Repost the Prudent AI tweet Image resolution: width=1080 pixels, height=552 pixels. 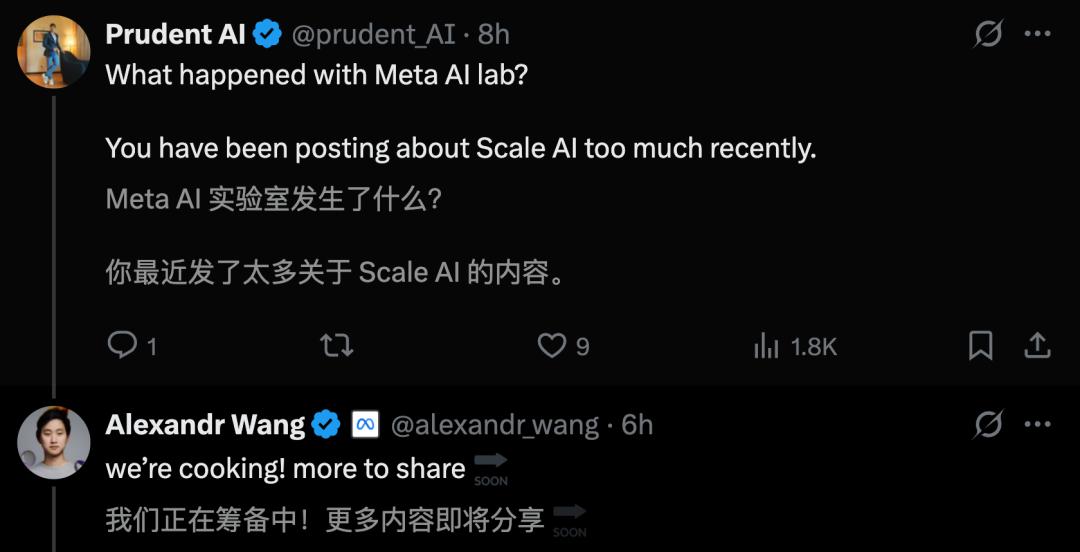(336, 346)
